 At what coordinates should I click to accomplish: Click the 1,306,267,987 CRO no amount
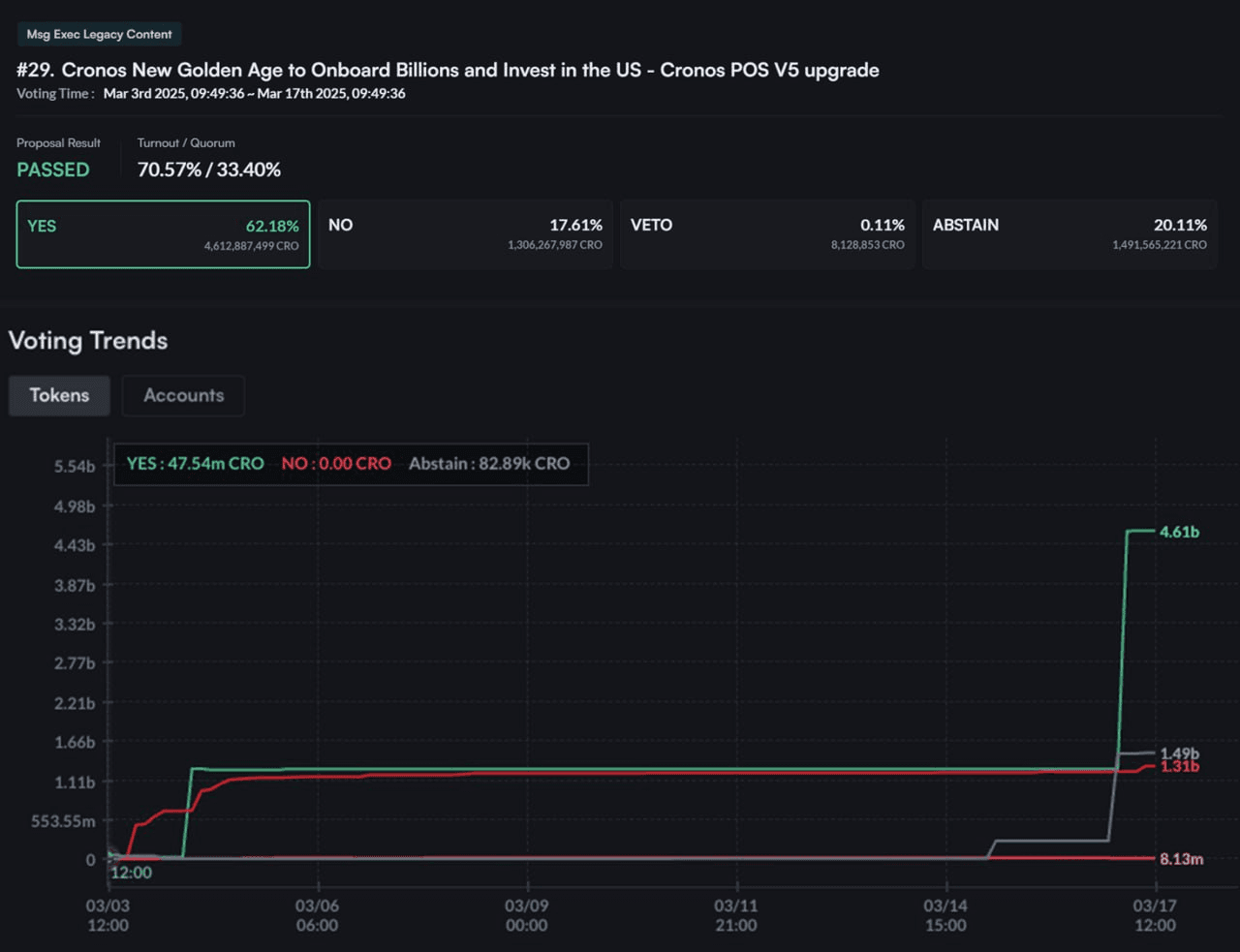coord(555,245)
